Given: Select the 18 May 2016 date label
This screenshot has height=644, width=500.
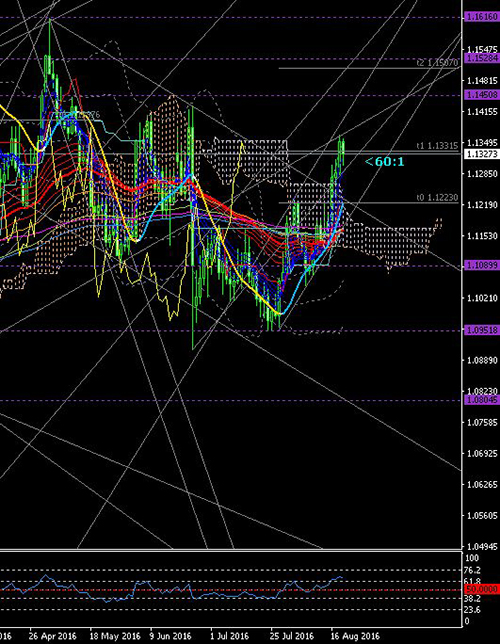Looking at the screenshot, I should point(115,636).
